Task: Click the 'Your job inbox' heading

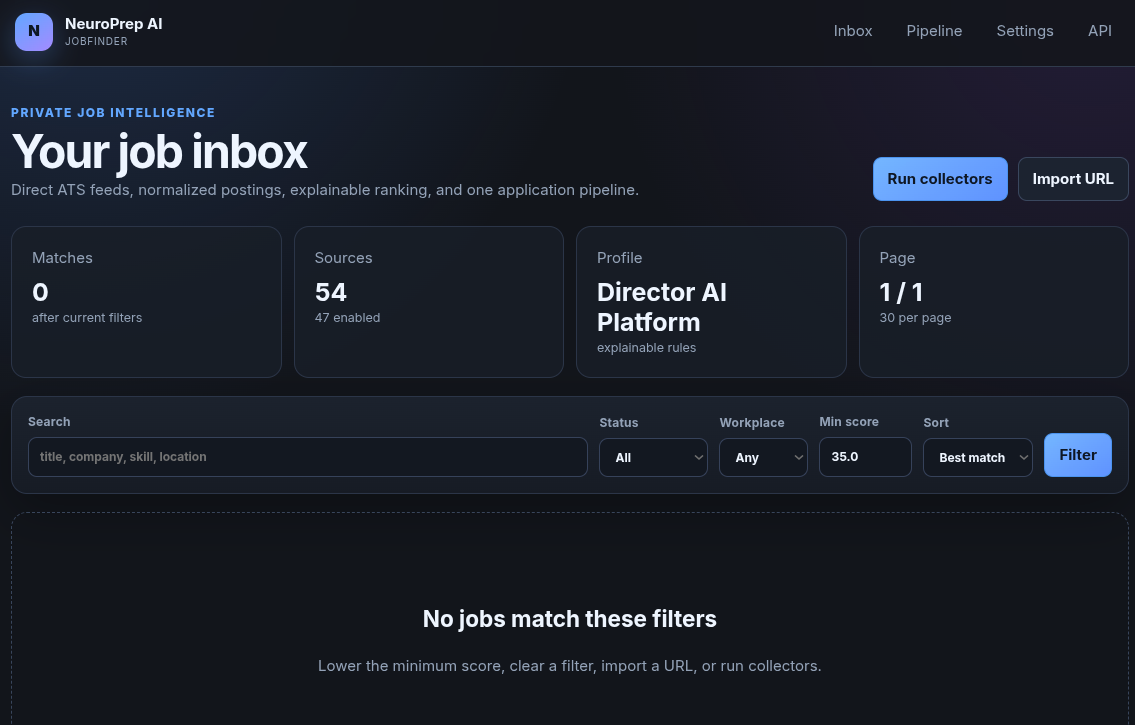Action: click(159, 152)
